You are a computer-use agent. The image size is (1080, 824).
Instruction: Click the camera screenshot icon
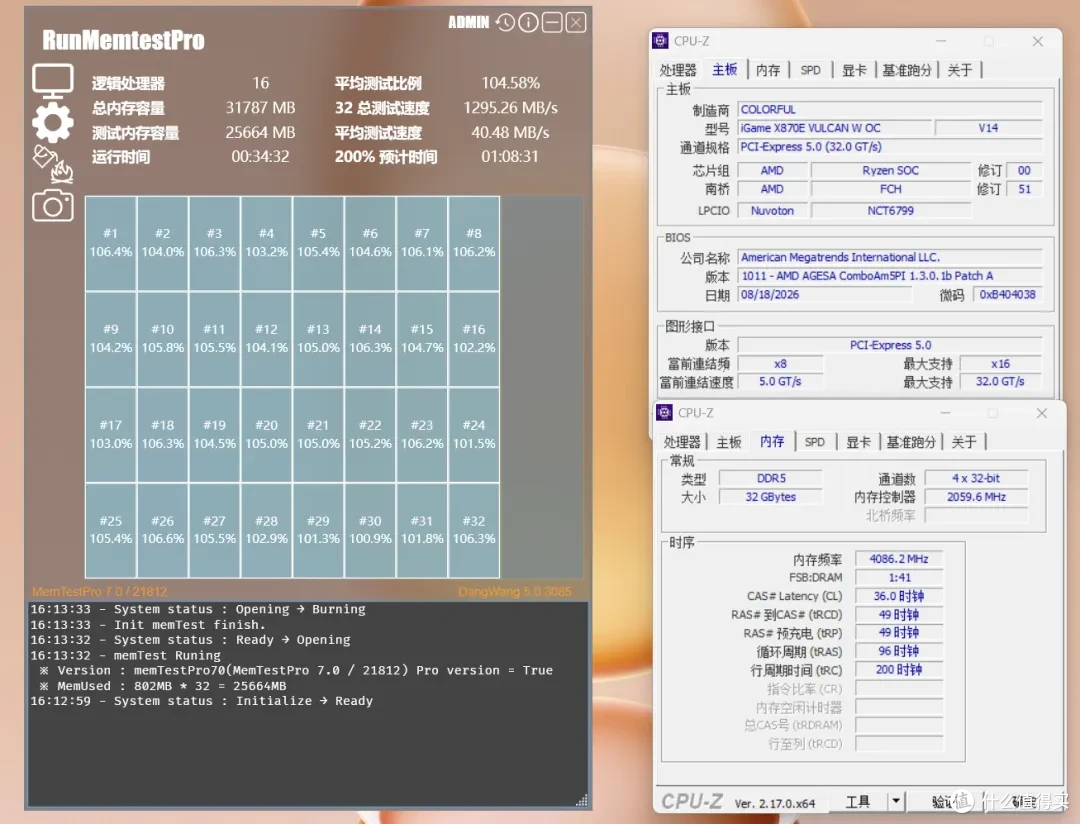(x=52, y=205)
